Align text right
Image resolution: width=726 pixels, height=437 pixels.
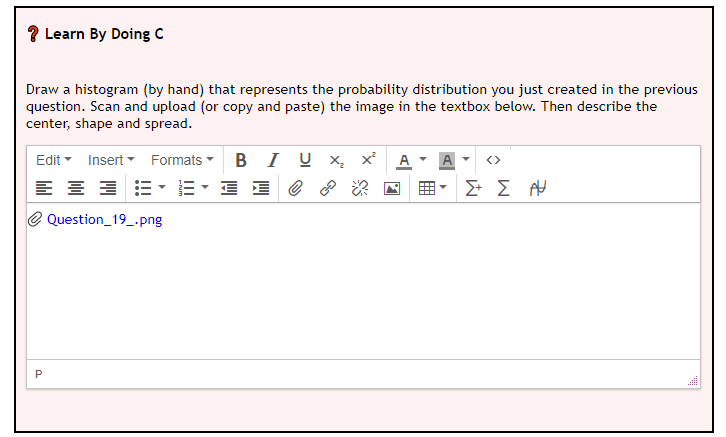tap(108, 188)
